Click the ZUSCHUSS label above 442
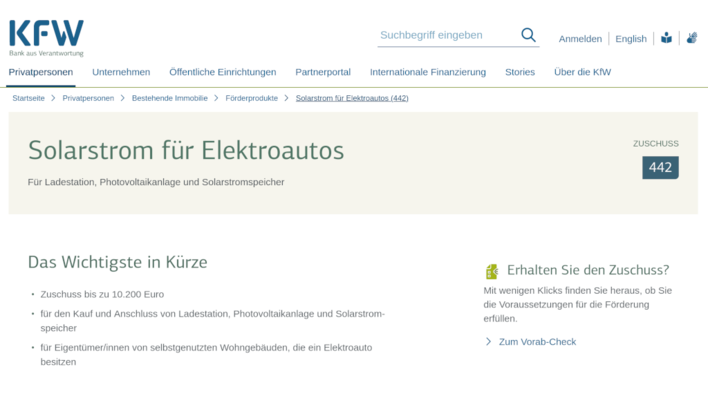 (656, 144)
